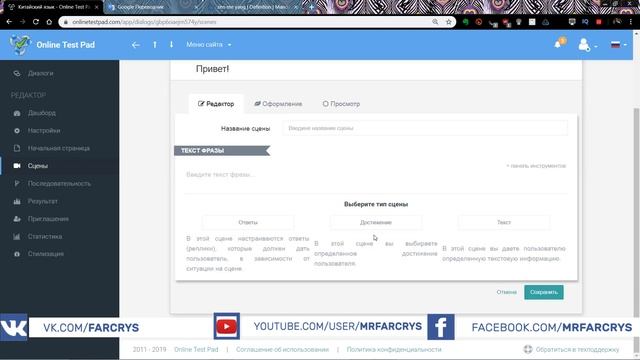The image size is (640, 360).
Task: Choose the Ответы scene type
Action: (x=248, y=222)
